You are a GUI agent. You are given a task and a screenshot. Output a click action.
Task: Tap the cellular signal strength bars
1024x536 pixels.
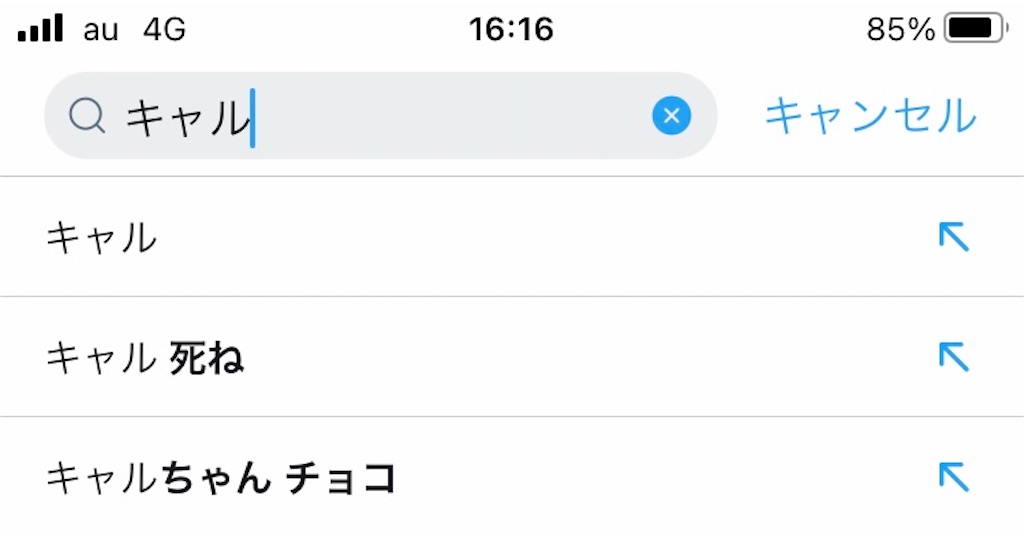[40, 28]
